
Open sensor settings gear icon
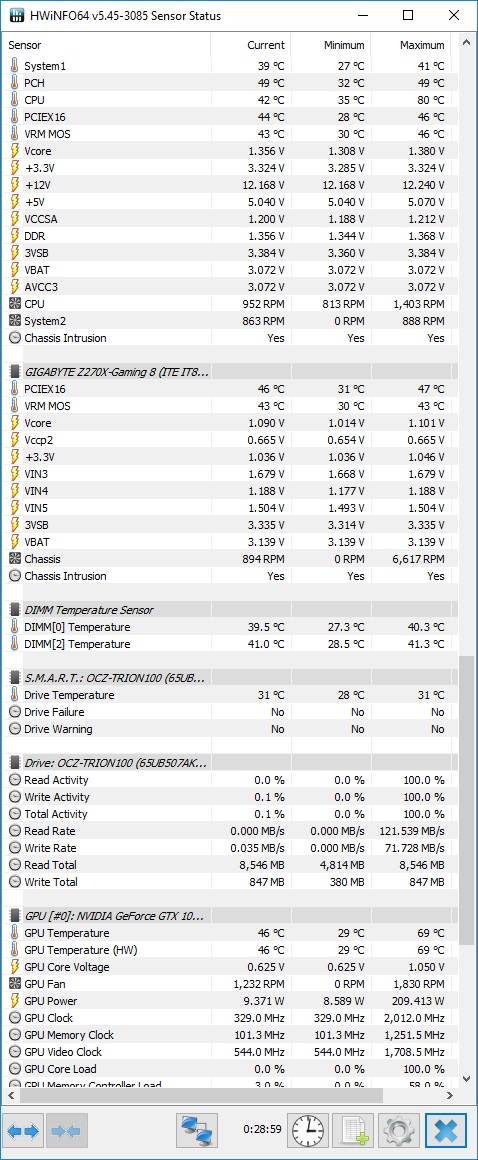399,1130
